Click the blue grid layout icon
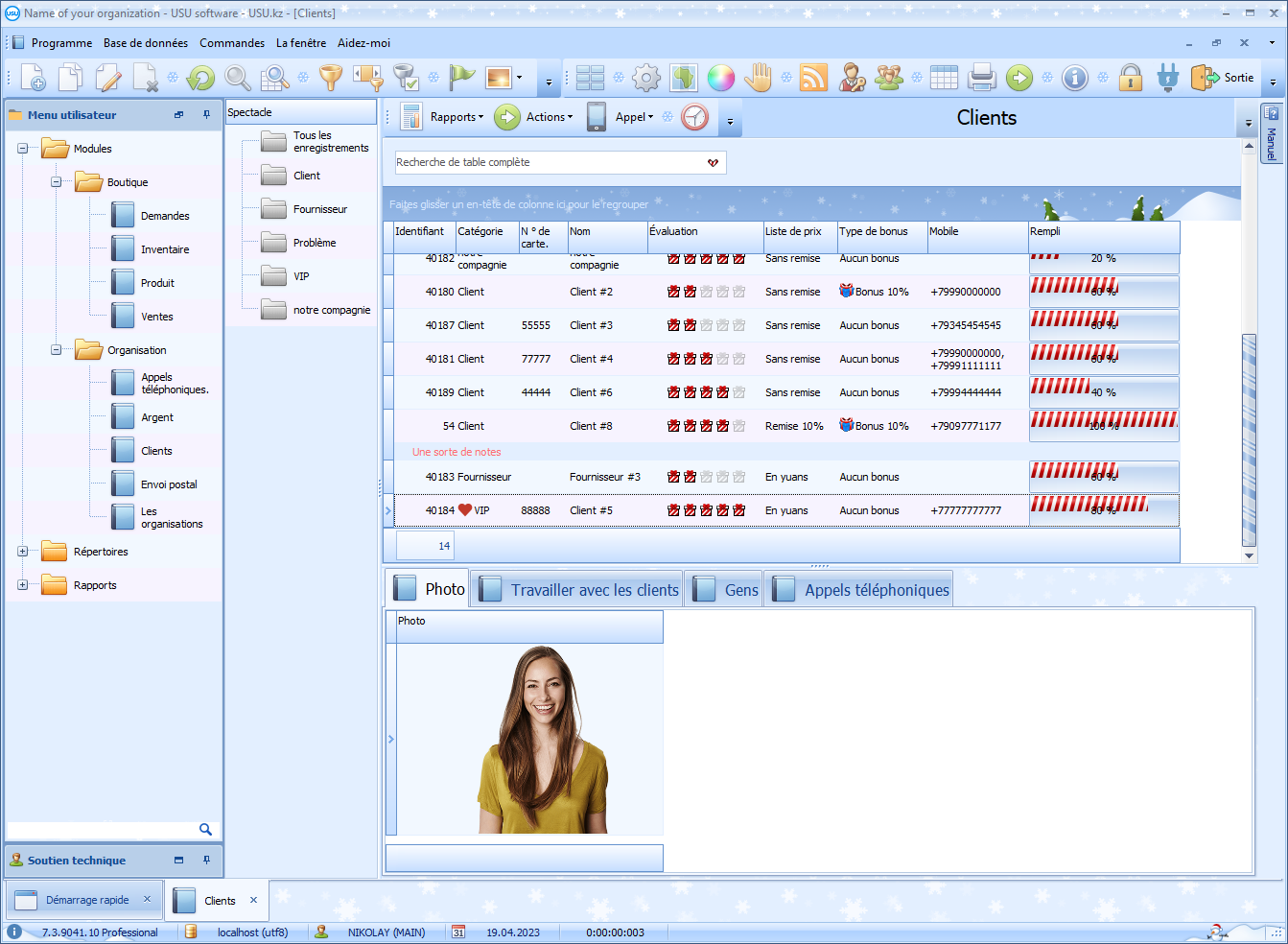This screenshot has height=944, width=1288. 590,78
